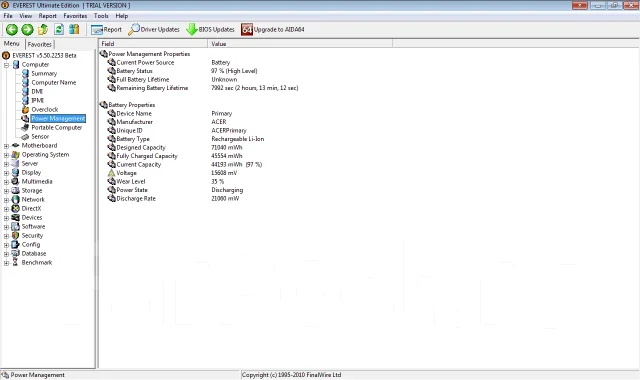Open the Favorites menu
This screenshot has width=640, height=380.
tap(75, 16)
